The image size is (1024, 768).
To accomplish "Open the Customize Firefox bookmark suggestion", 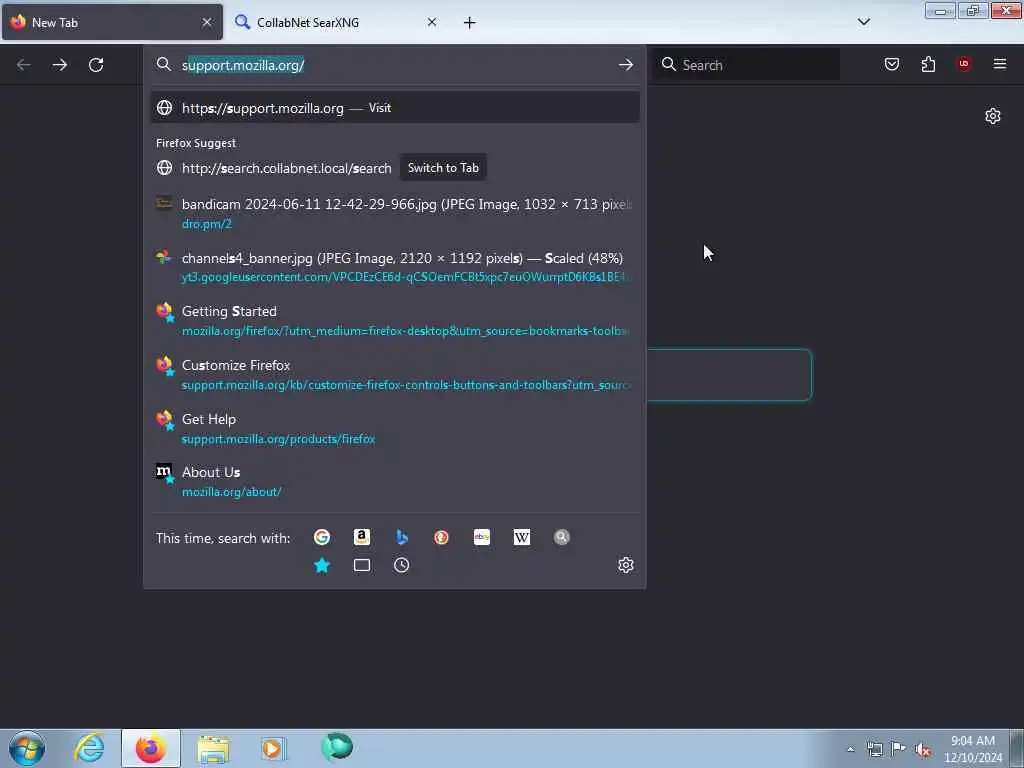I will pyautogui.click(x=395, y=375).
